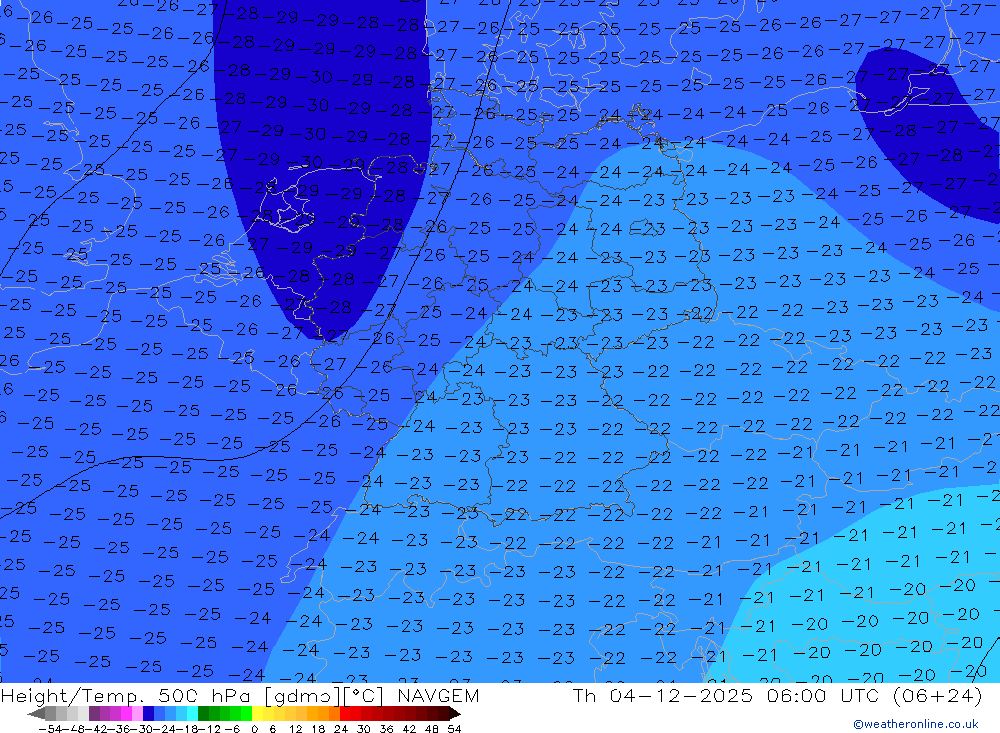
Task: Click the 'Height/Temp. 500 hPa' title text
Action: [125, 697]
